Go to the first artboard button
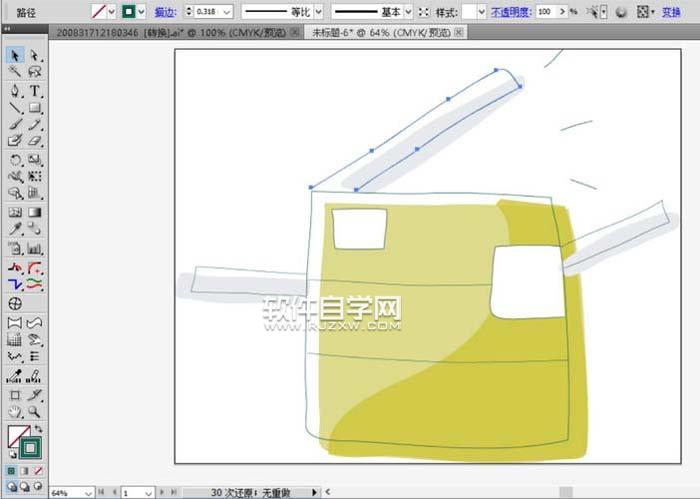 click(x=101, y=492)
